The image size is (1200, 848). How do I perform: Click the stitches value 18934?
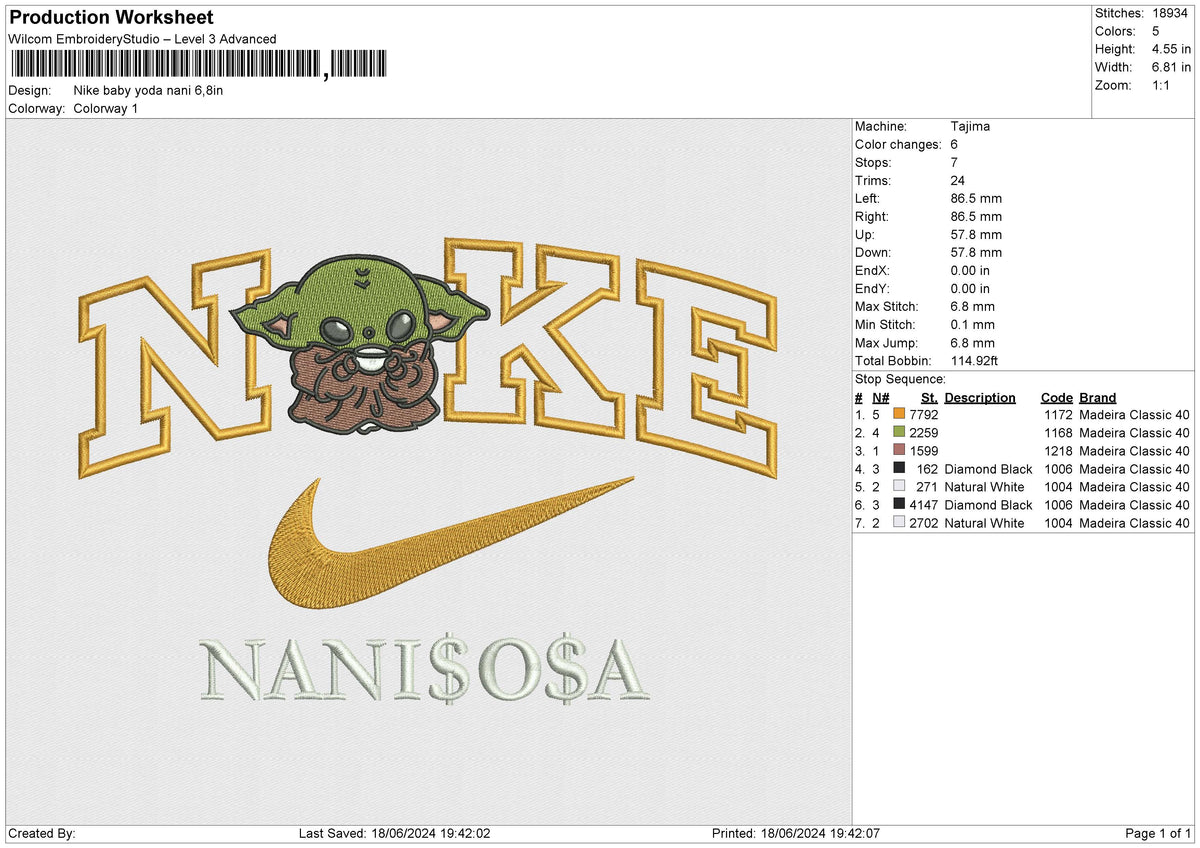click(1172, 13)
